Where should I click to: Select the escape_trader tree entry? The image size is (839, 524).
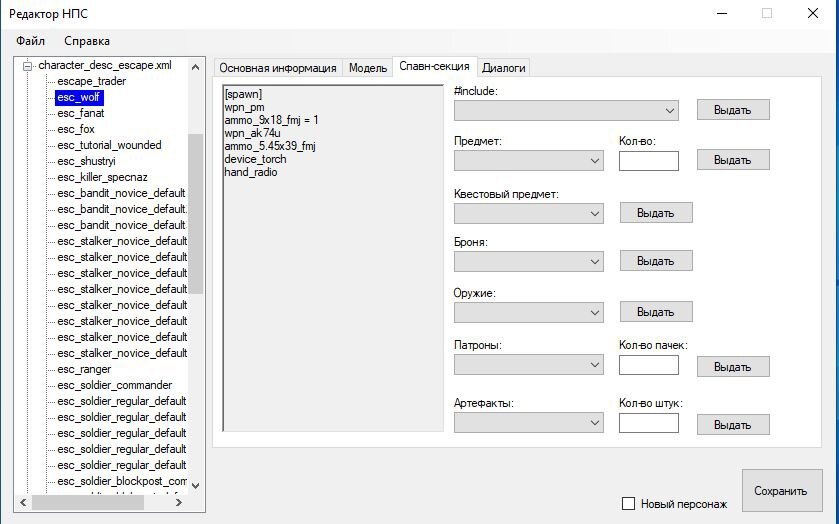(x=91, y=81)
